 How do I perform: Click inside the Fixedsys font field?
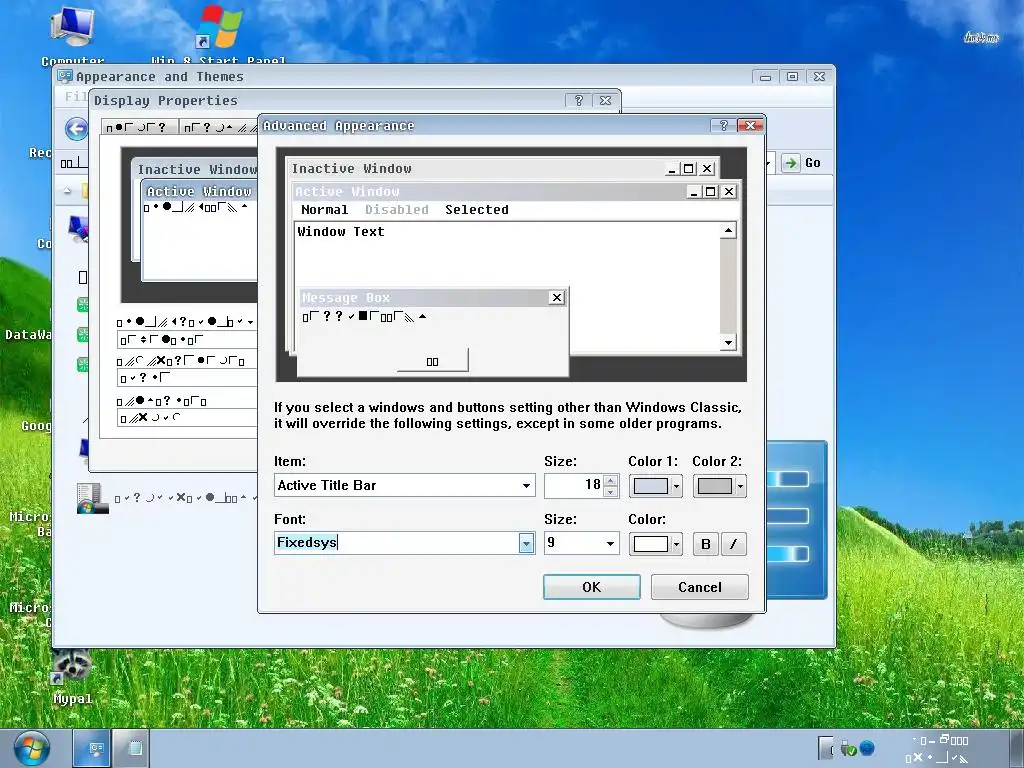(396, 543)
